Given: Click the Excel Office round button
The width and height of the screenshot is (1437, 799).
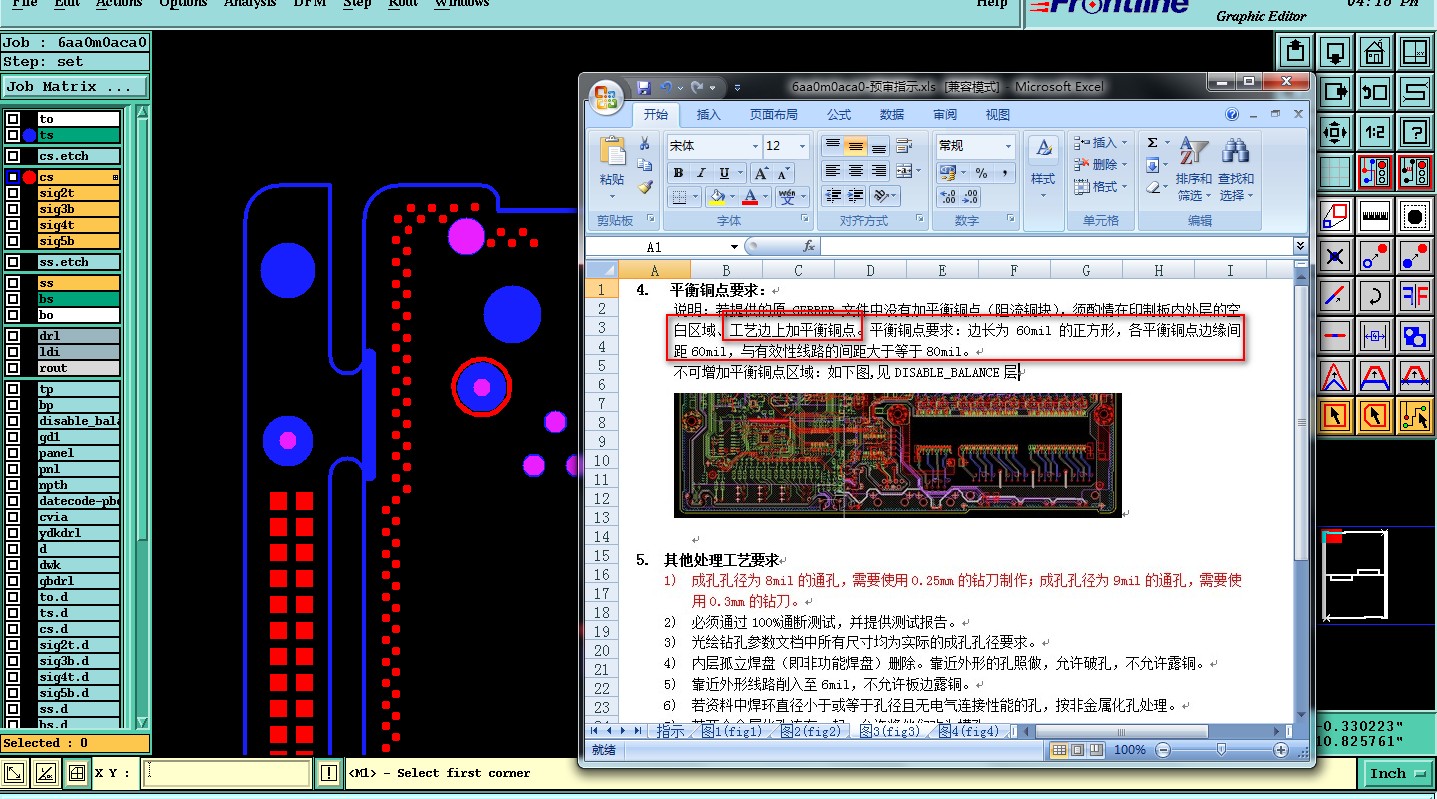Looking at the screenshot, I should 608,97.
